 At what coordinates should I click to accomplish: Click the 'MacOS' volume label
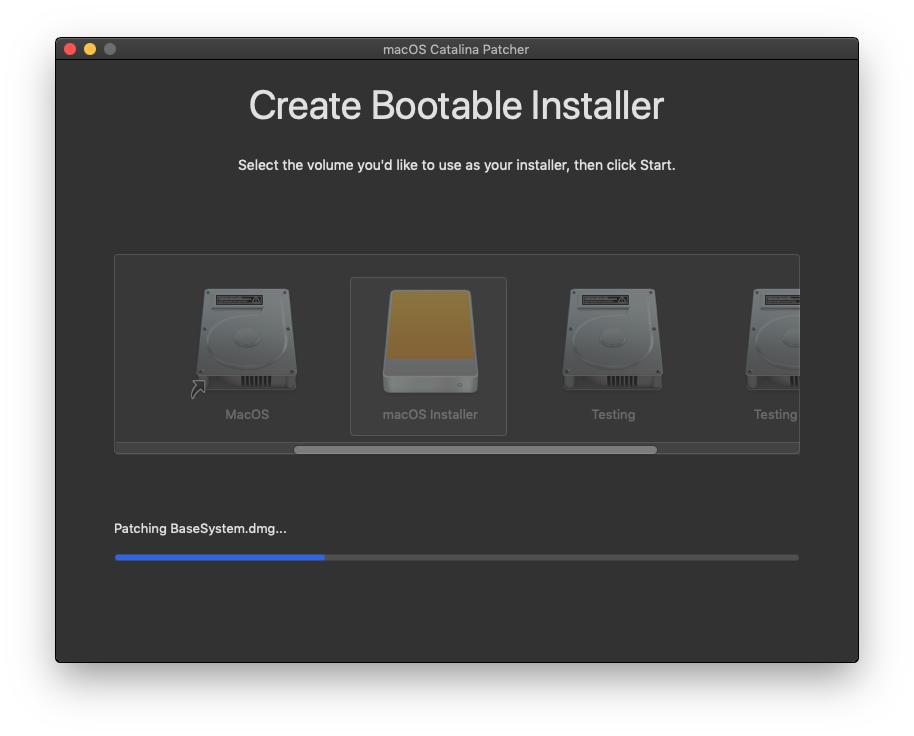point(247,414)
